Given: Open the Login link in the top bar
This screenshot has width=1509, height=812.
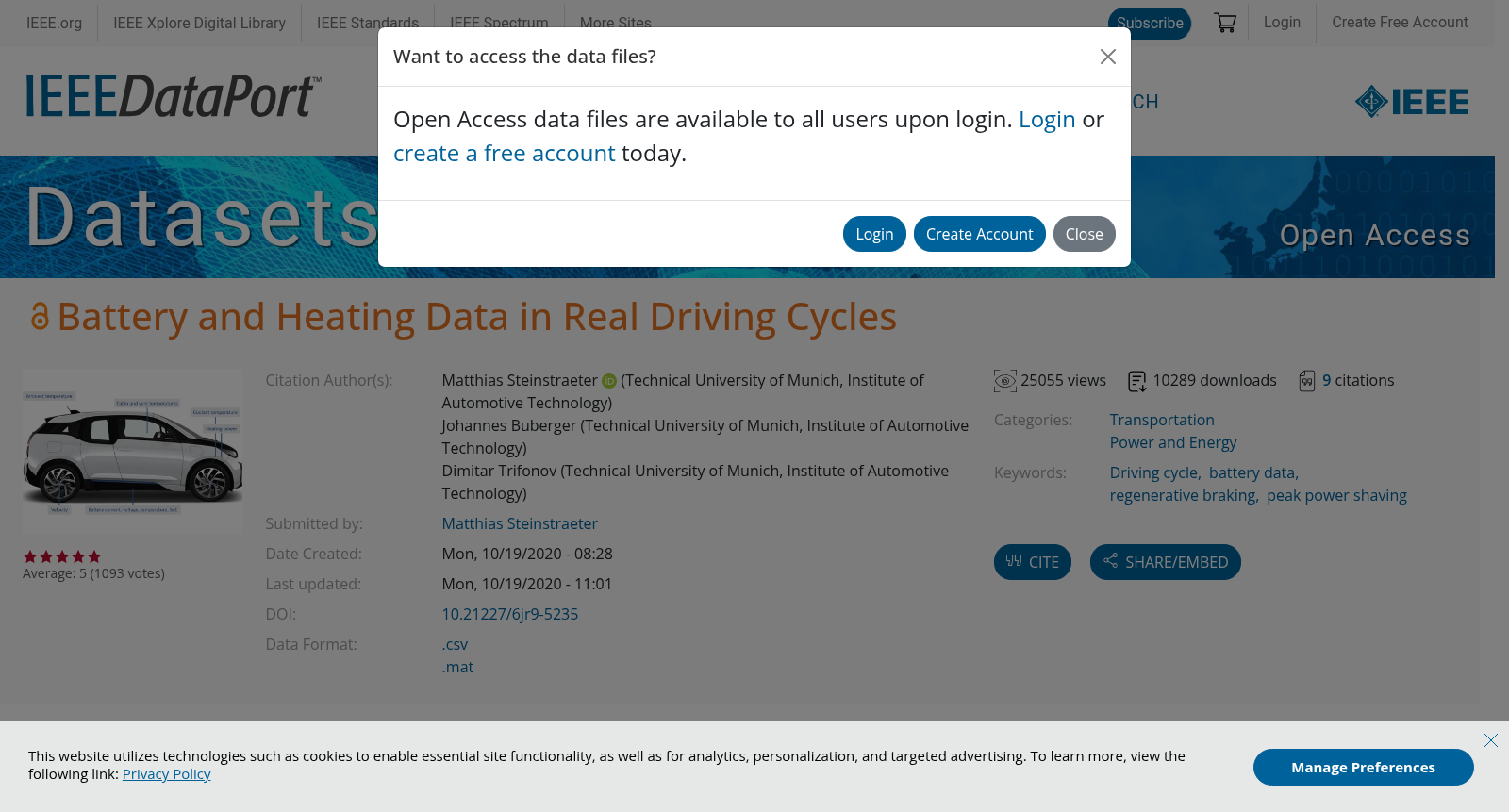Looking at the screenshot, I should 1282,22.
